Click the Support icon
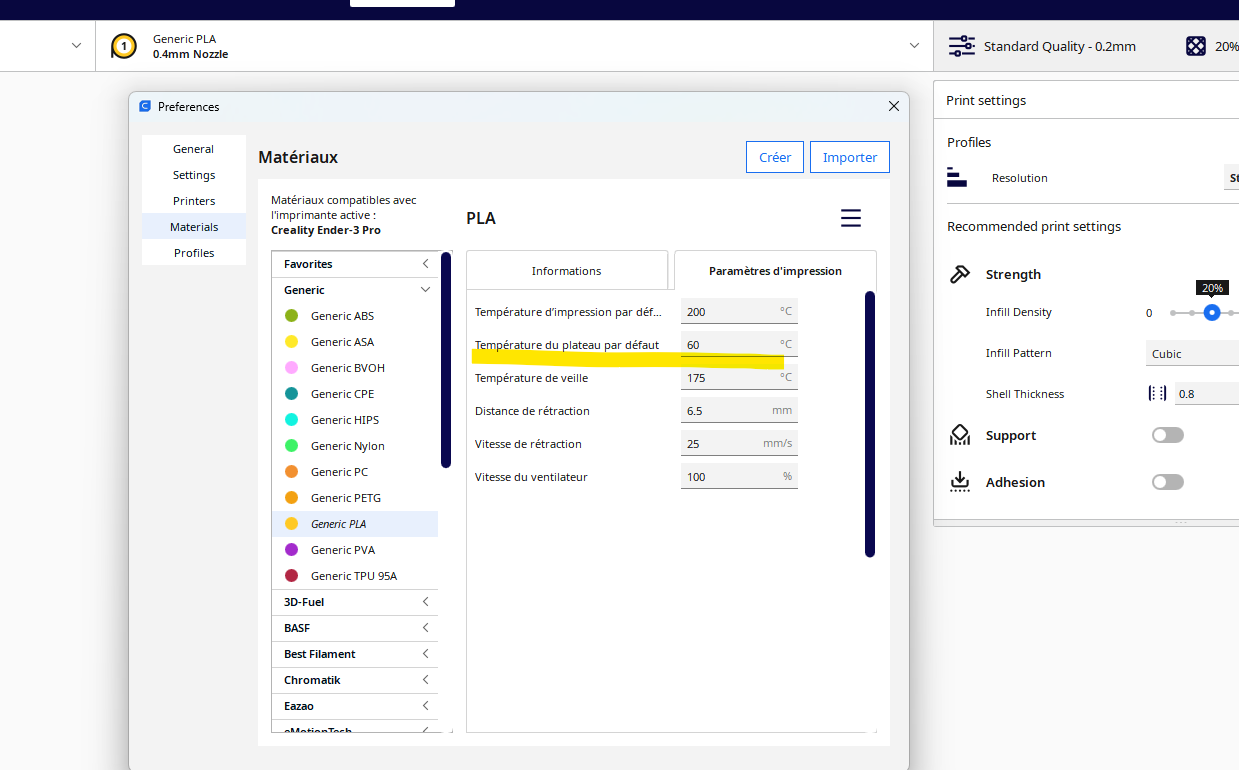This screenshot has width=1239, height=770. 960,435
